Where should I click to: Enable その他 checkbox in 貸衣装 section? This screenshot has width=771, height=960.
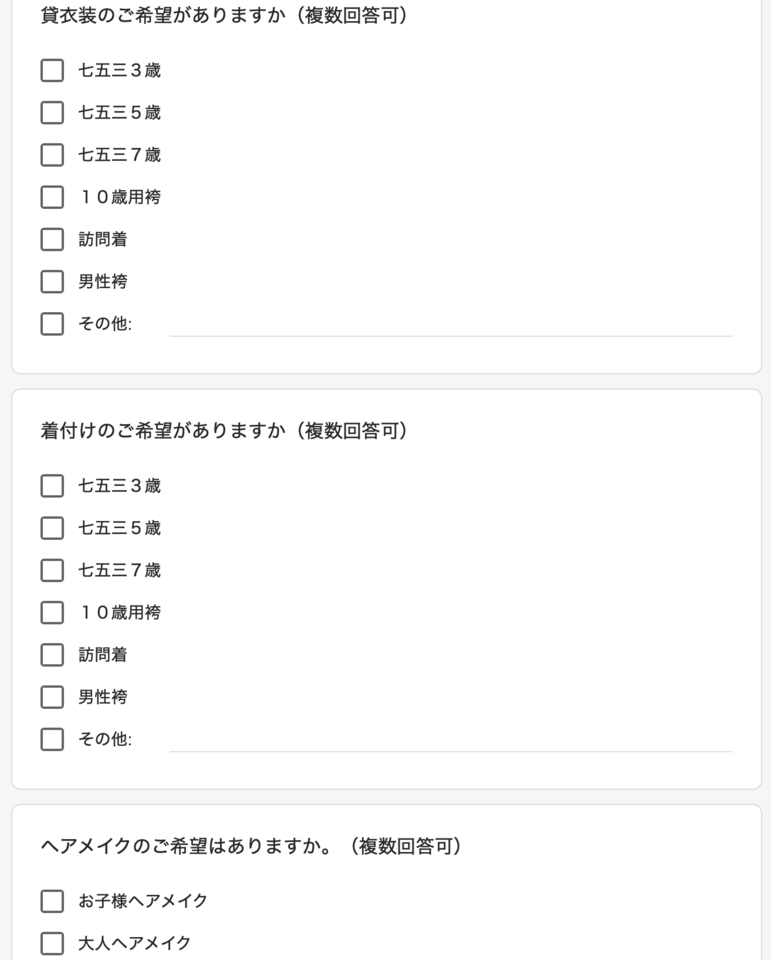(52, 324)
